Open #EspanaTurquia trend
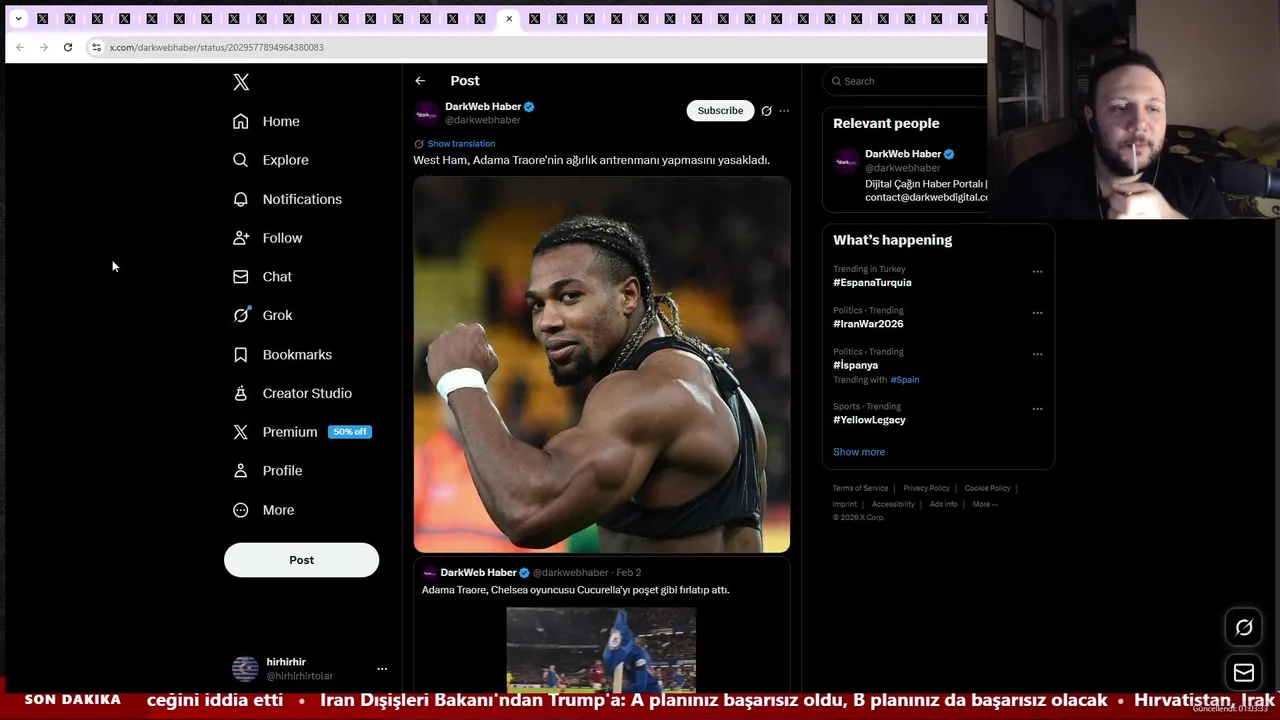Image resolution: width=1280 pixels, height=720 pixels. pos(872,283)
